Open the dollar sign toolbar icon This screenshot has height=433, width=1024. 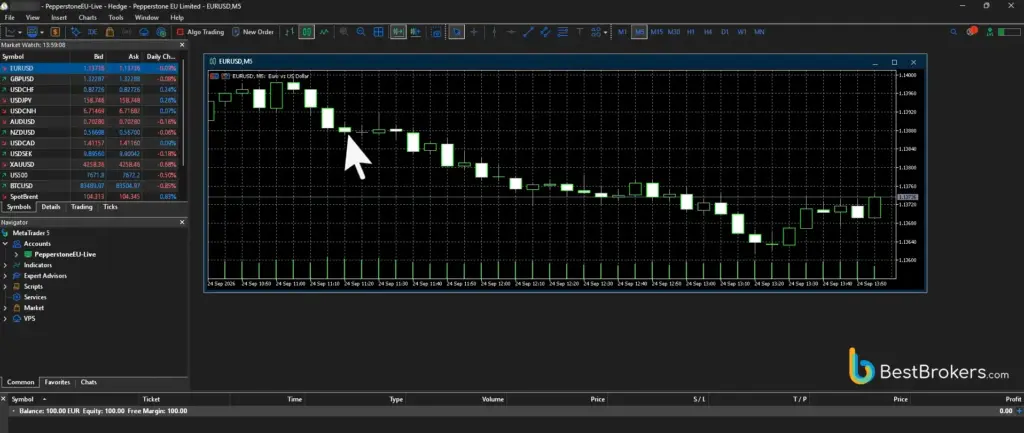click(55, 31)
